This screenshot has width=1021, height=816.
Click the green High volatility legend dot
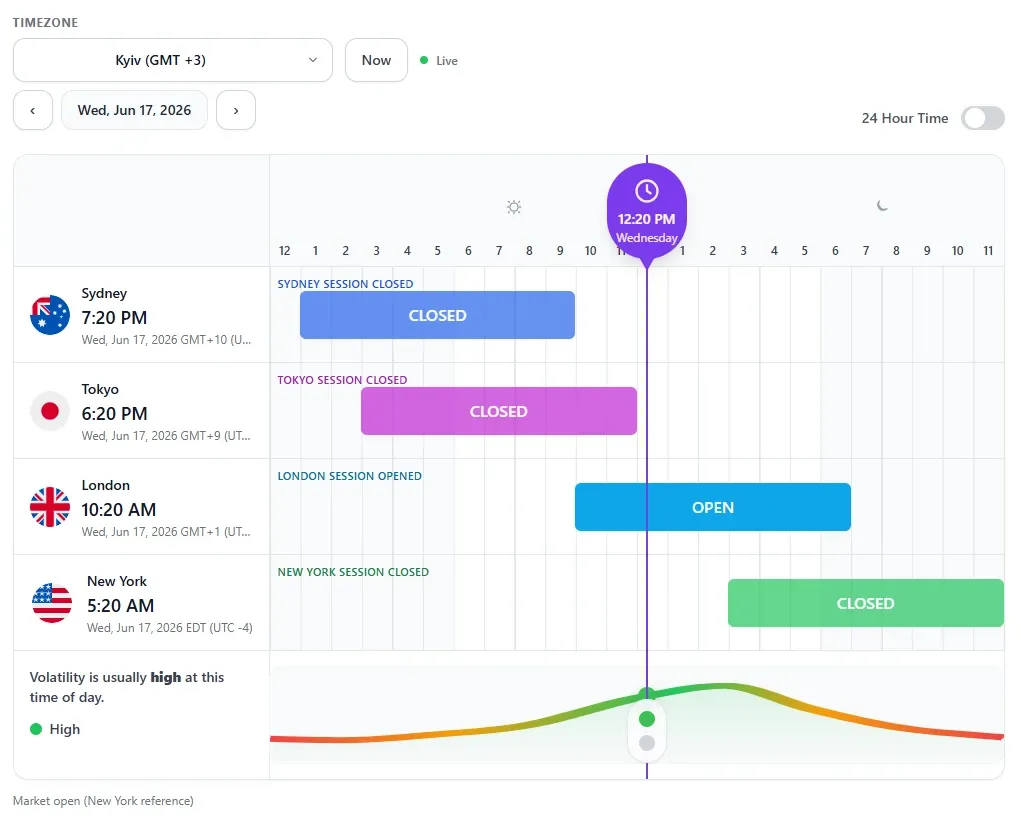(x=36, y=729)
